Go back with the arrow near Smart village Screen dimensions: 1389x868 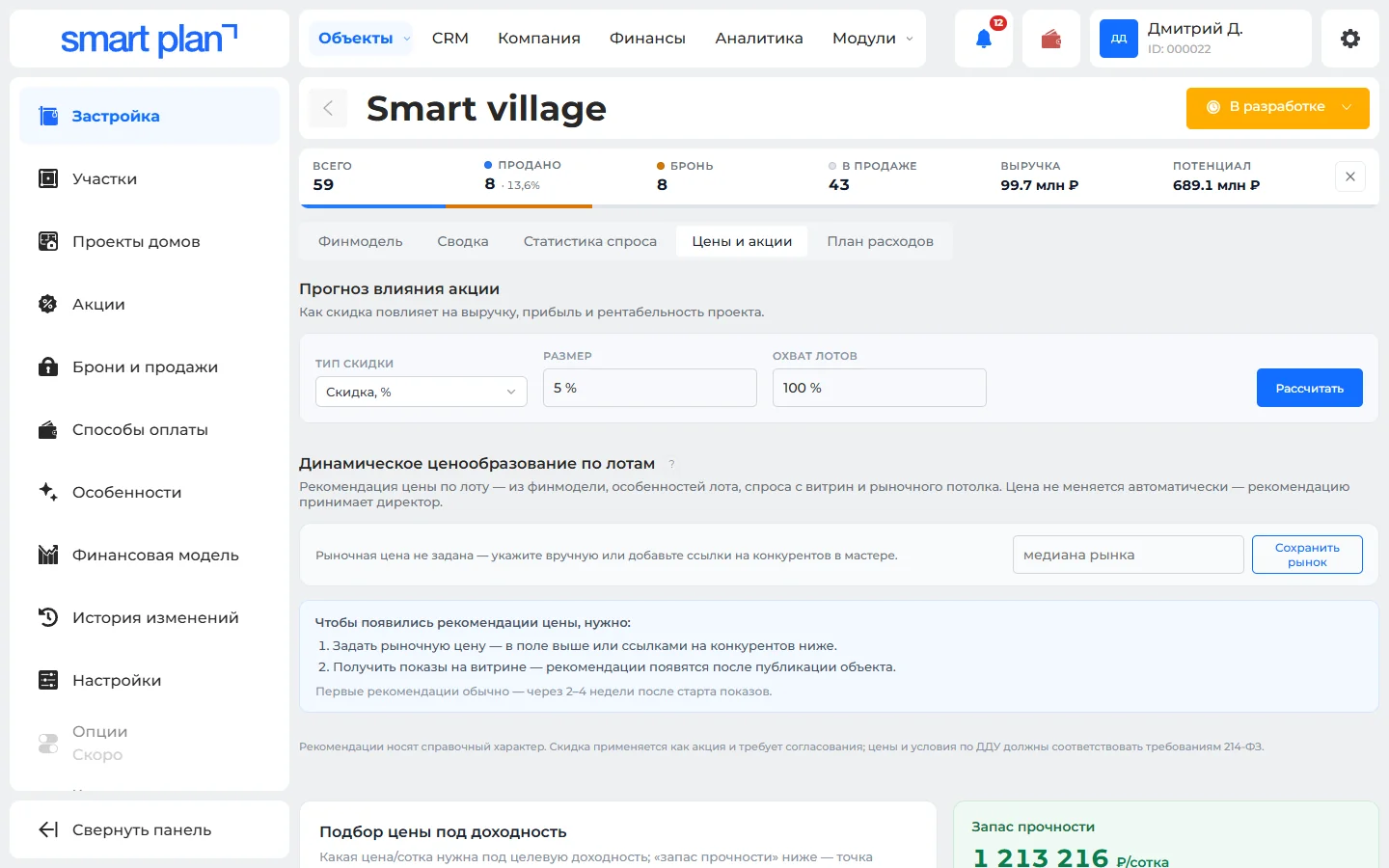pyautogui.click(x=328, y=108)
